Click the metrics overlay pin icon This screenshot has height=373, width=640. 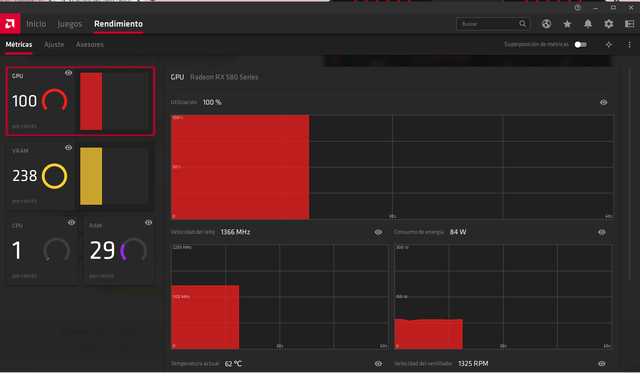tap(609, 44)
